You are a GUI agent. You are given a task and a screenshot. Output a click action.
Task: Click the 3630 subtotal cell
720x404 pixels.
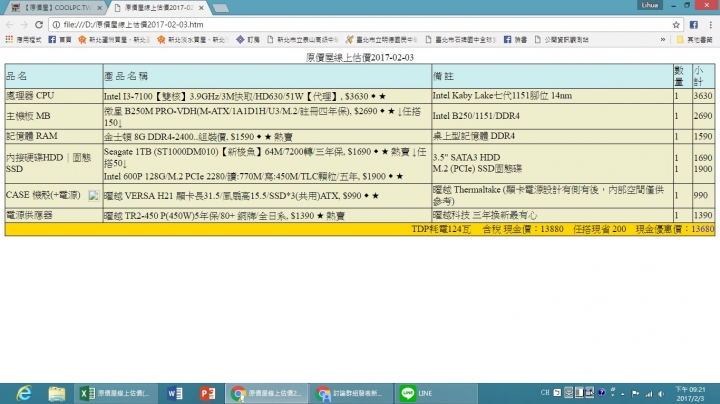pos(703,96)
